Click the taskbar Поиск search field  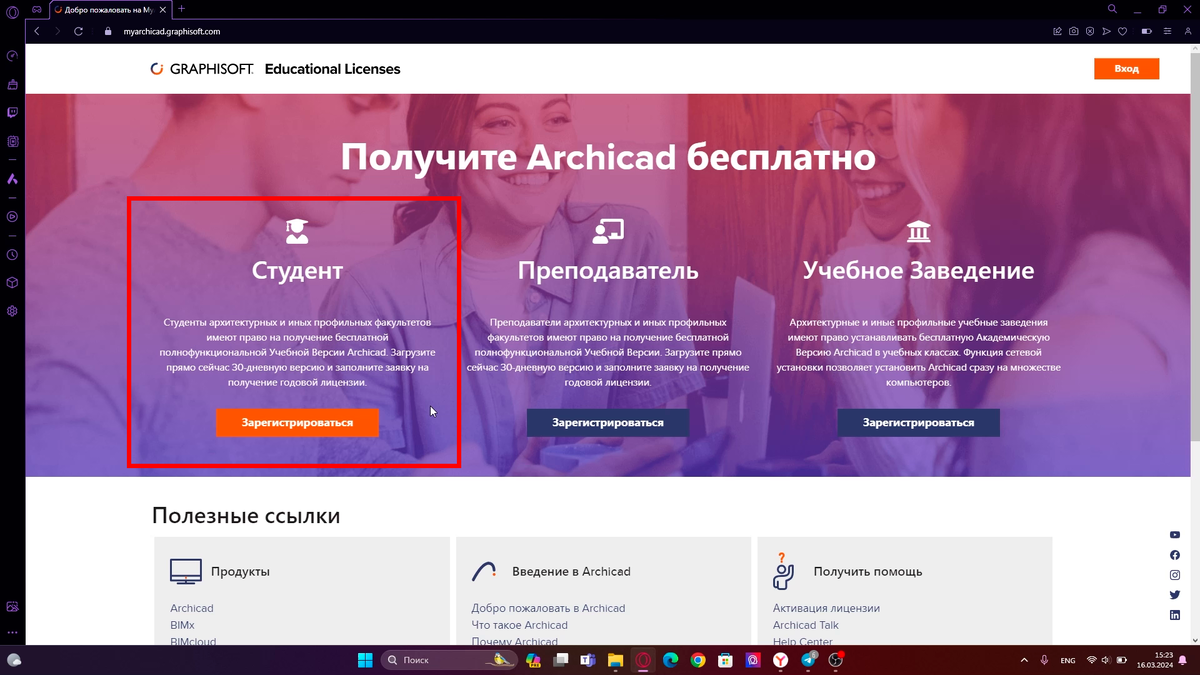coord(449,660)
